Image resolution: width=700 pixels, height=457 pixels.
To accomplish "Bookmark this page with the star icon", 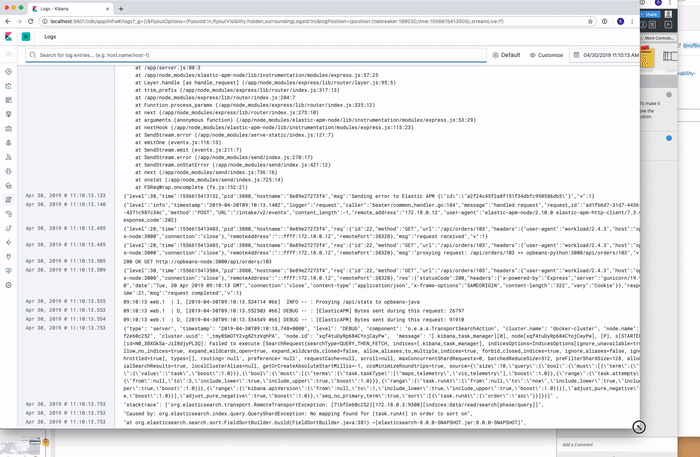I will (590, 21).
